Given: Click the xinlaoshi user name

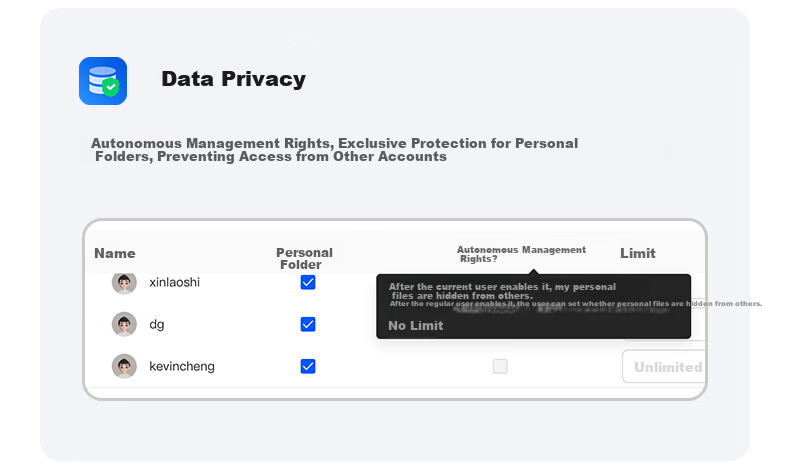Looking at the screenshot, I should [174, 283].
